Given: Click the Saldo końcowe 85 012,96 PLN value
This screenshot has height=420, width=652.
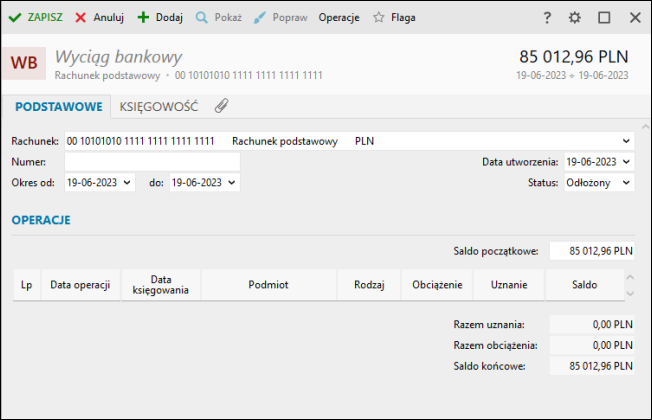Looking at the screenshot, I should coord(592,366).
